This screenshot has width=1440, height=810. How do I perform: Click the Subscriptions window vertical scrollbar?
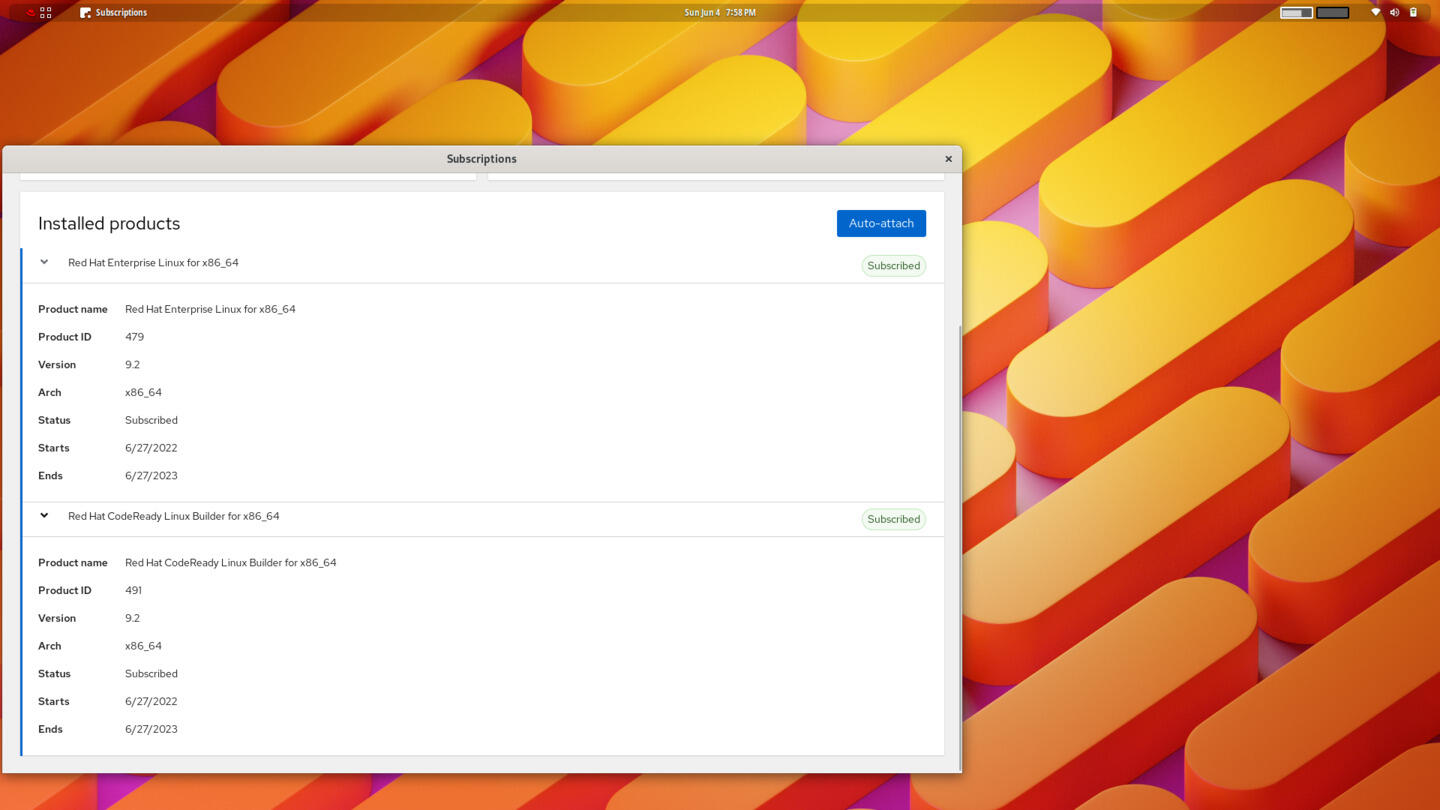959,548
